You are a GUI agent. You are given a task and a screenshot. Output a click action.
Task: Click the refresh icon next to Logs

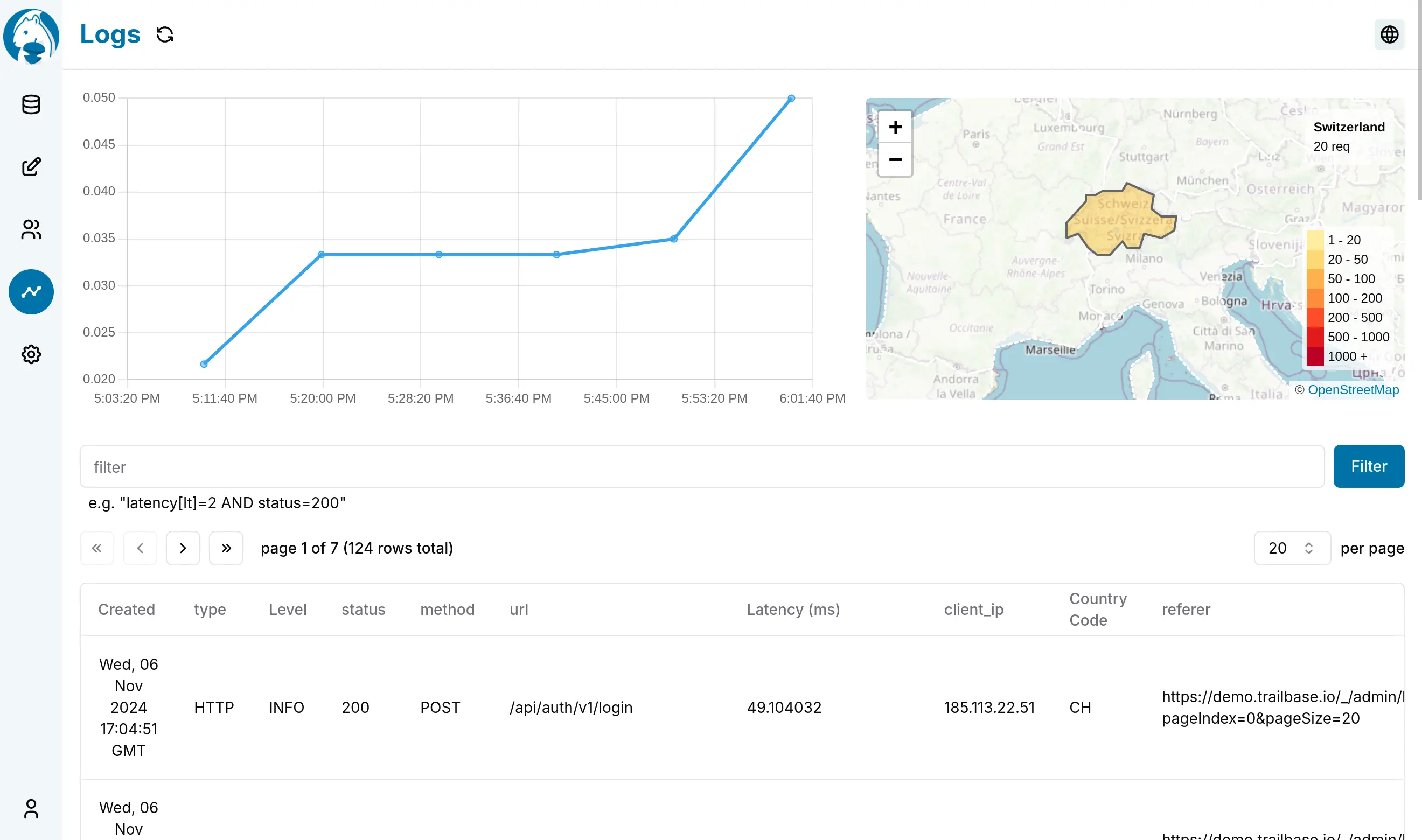click(x=164, y=34)
